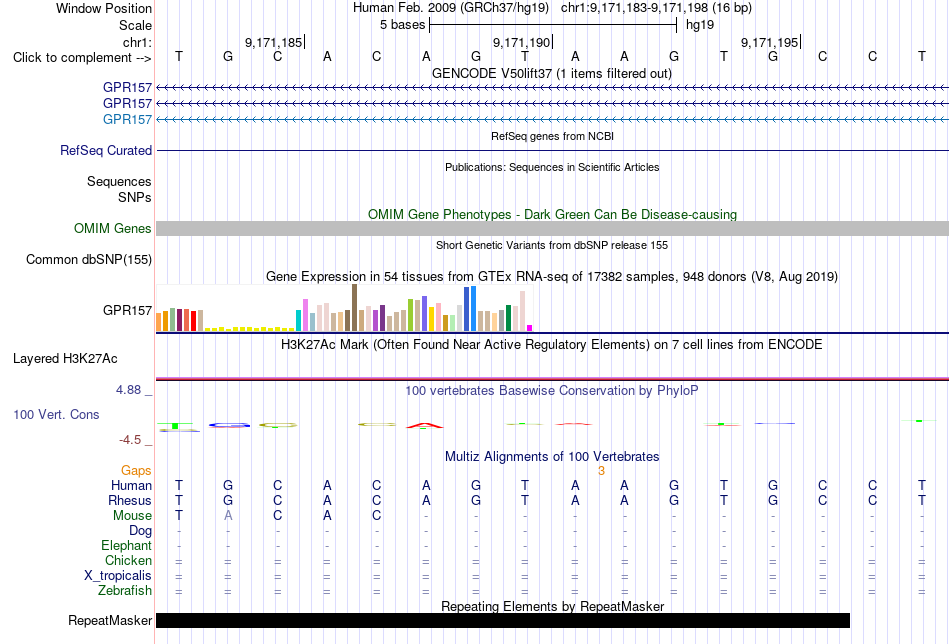Click the 'Gene Expression in 54 tissues' heading

[552, 277]
